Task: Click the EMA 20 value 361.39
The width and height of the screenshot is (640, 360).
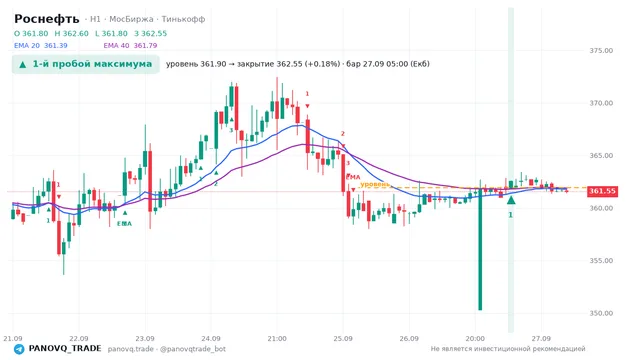Action: [x=56, y=45]
